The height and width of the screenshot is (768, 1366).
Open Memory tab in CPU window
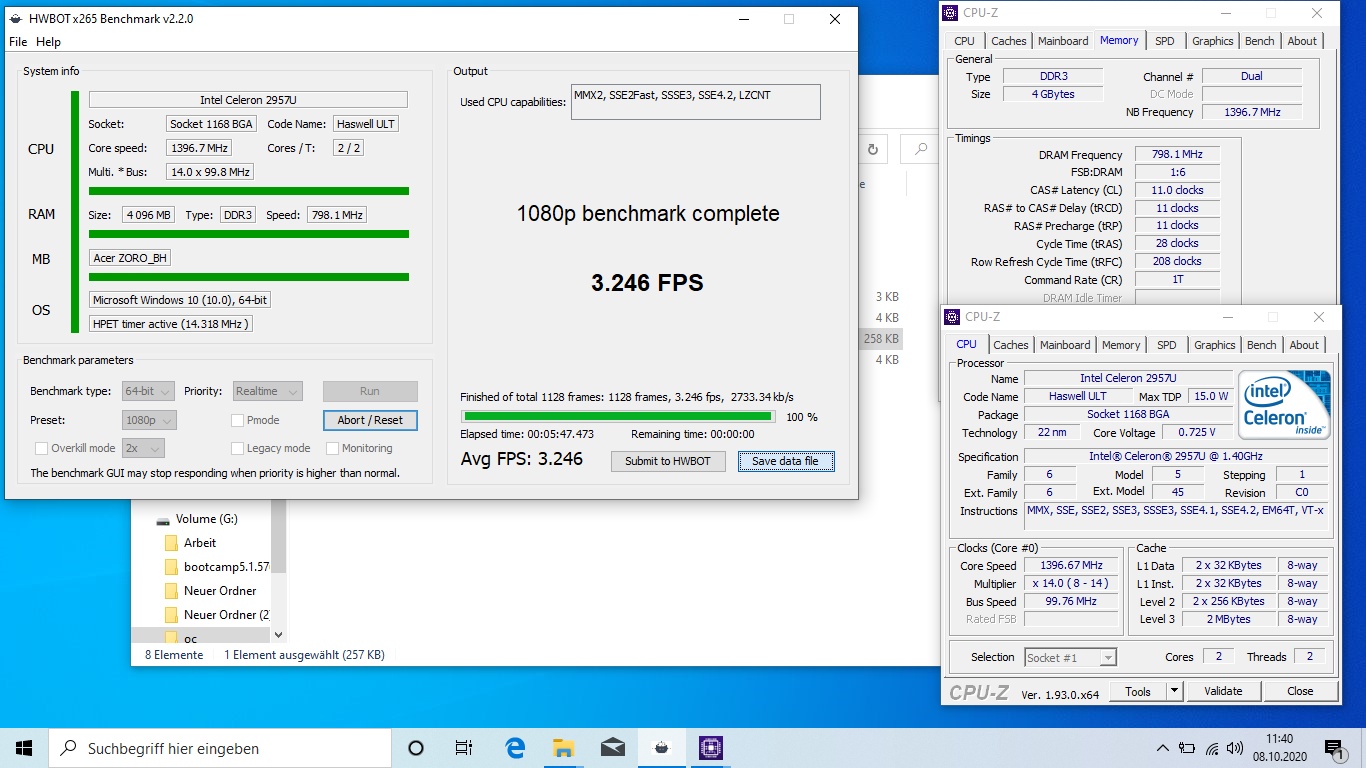[x=1120, y=345]
